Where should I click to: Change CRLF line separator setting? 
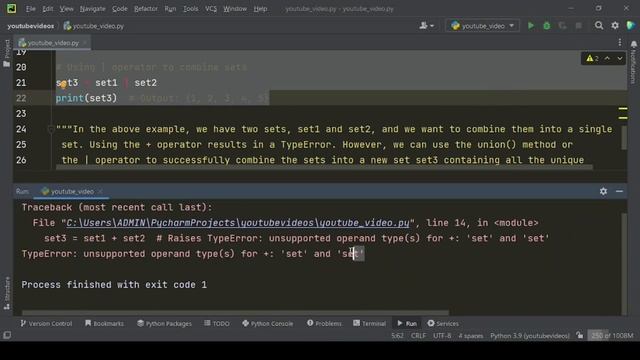(418, 336)
